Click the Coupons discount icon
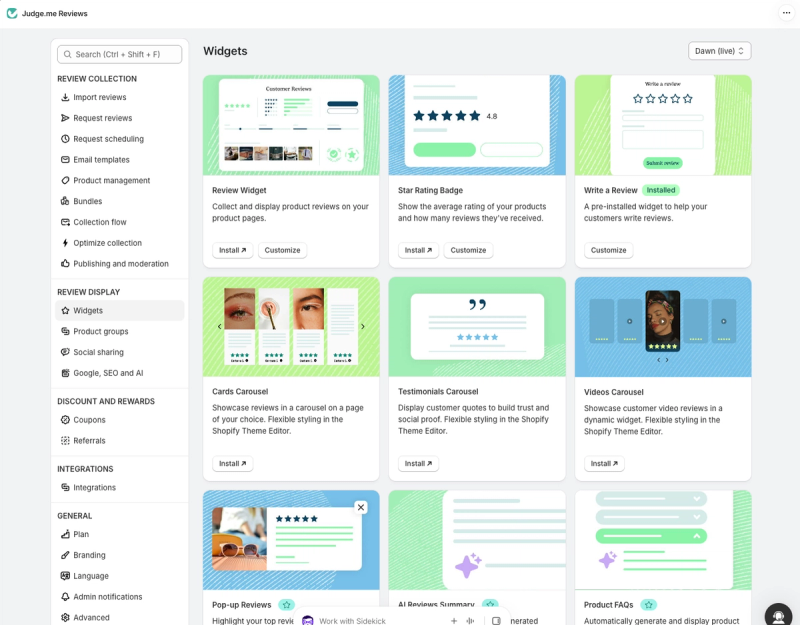This screenshot has width=800, height=625. tap(65, 420)
